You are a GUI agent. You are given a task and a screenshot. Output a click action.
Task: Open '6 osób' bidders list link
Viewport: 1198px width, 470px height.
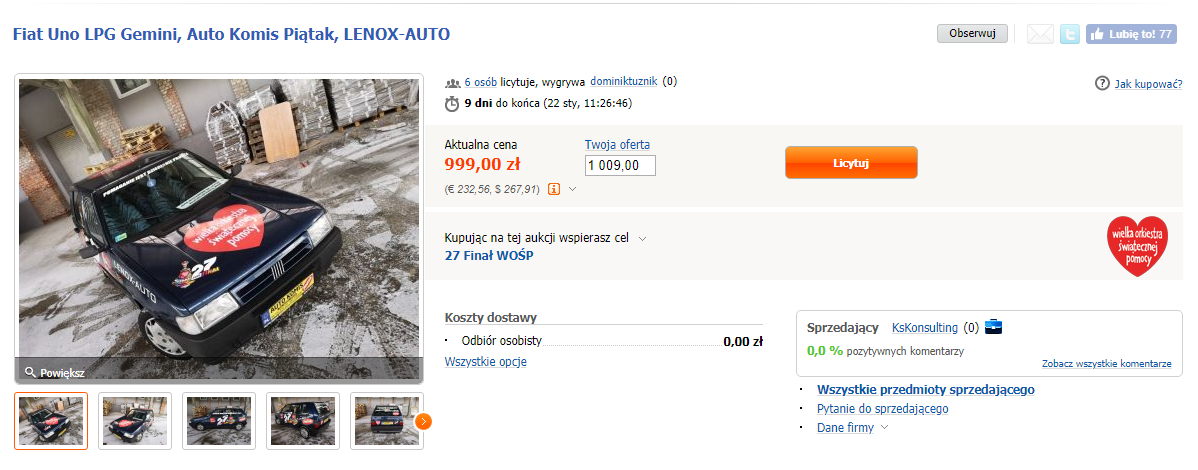[480, 82]
